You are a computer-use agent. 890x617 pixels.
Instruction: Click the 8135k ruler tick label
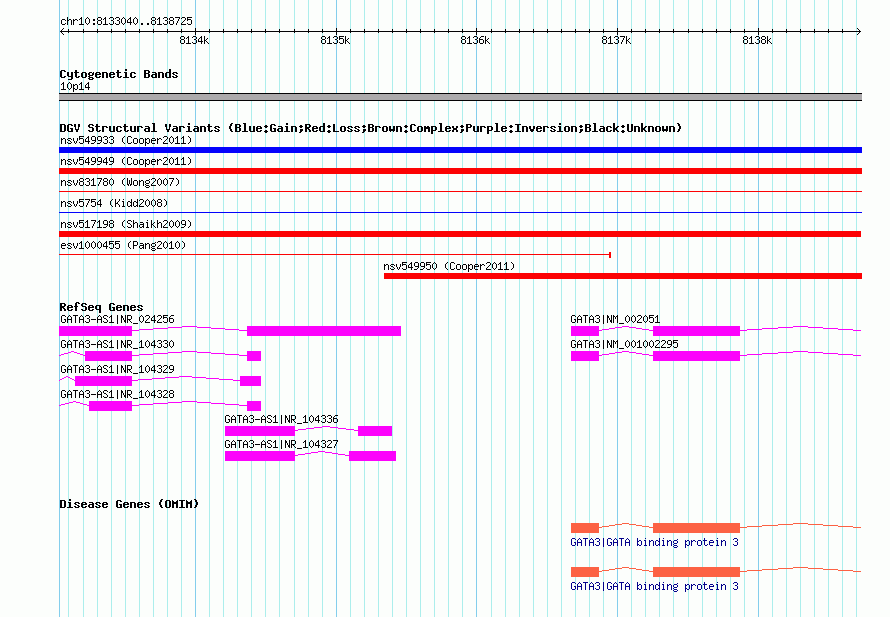click(x=335, y=40)
